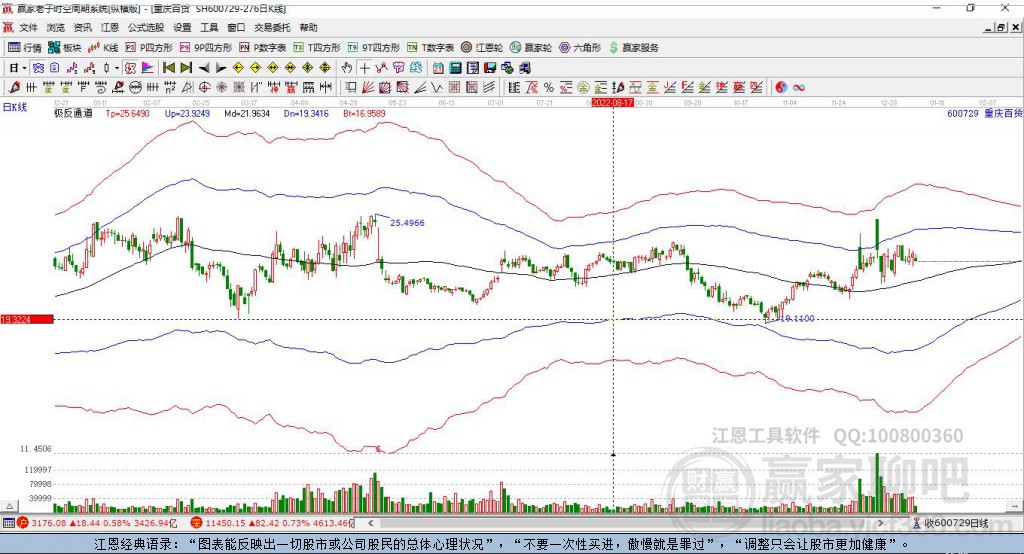Open P四方形 square tool

(149, 48)
